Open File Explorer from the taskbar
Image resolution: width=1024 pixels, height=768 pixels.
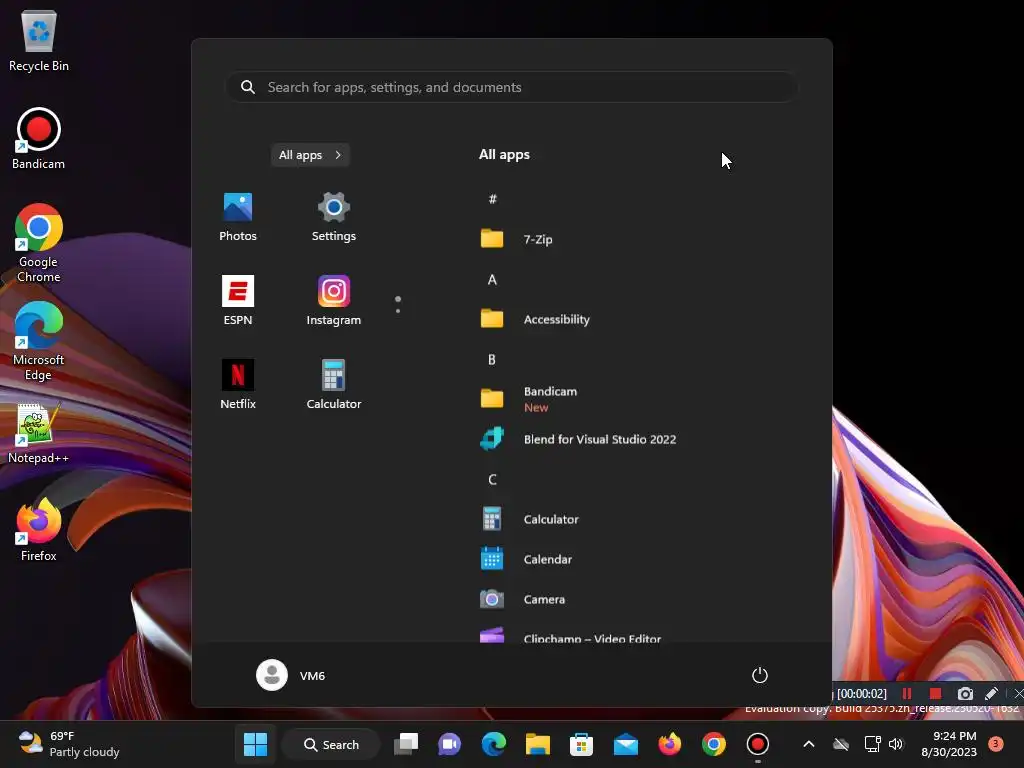coord(537,744)
